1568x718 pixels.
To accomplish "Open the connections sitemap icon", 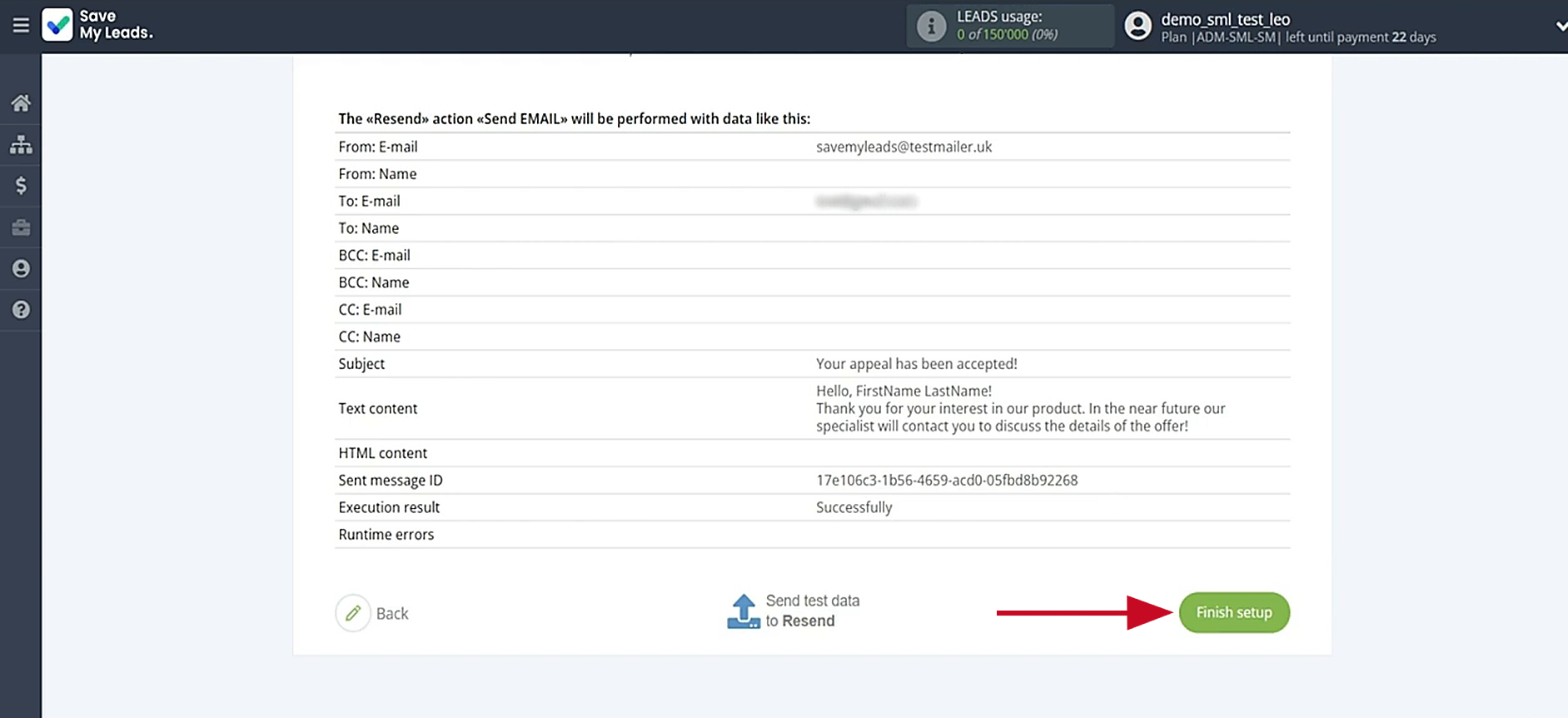I will [21, 145].
